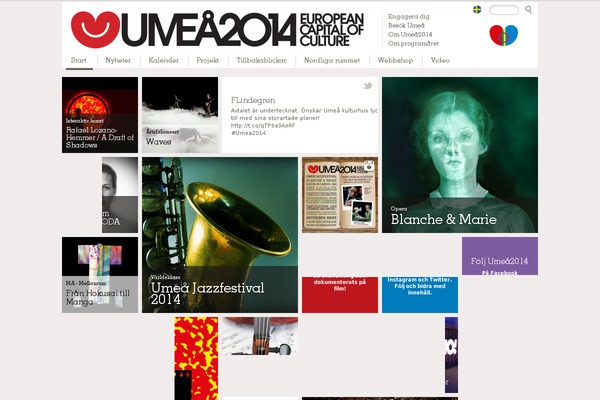Screen dimensions: 600x400
Task: Click the Umeå2014 heart smile logo
Action: tap(95, 29)
